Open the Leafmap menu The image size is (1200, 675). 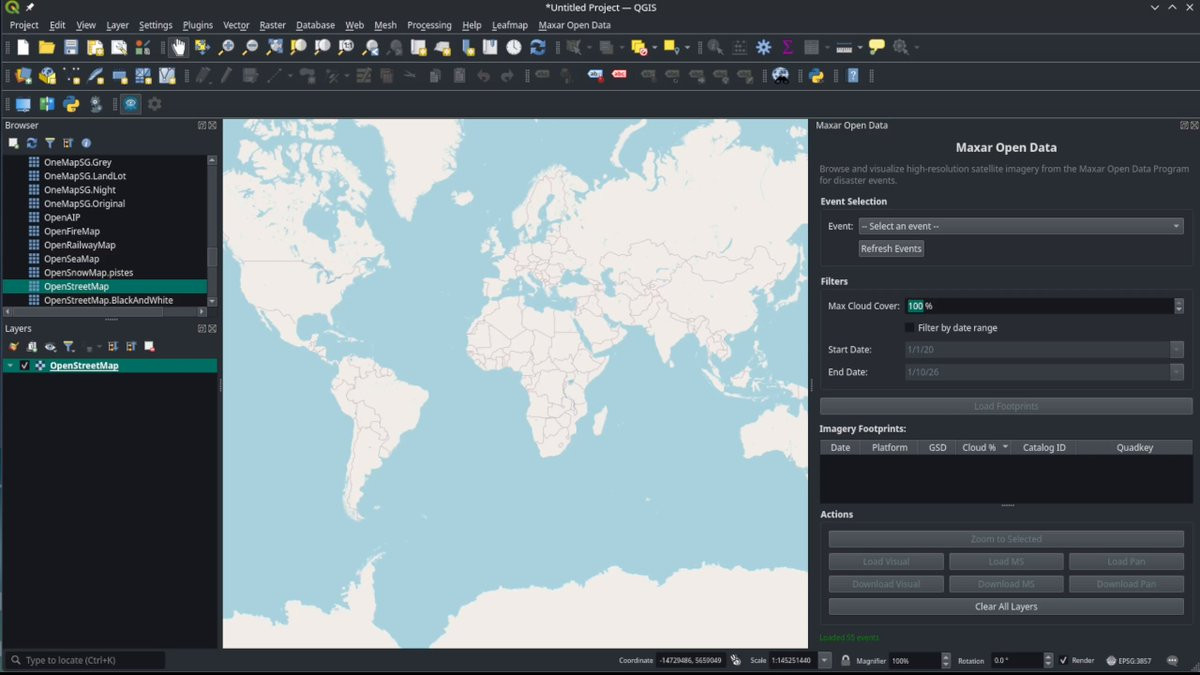coord(510,25)
